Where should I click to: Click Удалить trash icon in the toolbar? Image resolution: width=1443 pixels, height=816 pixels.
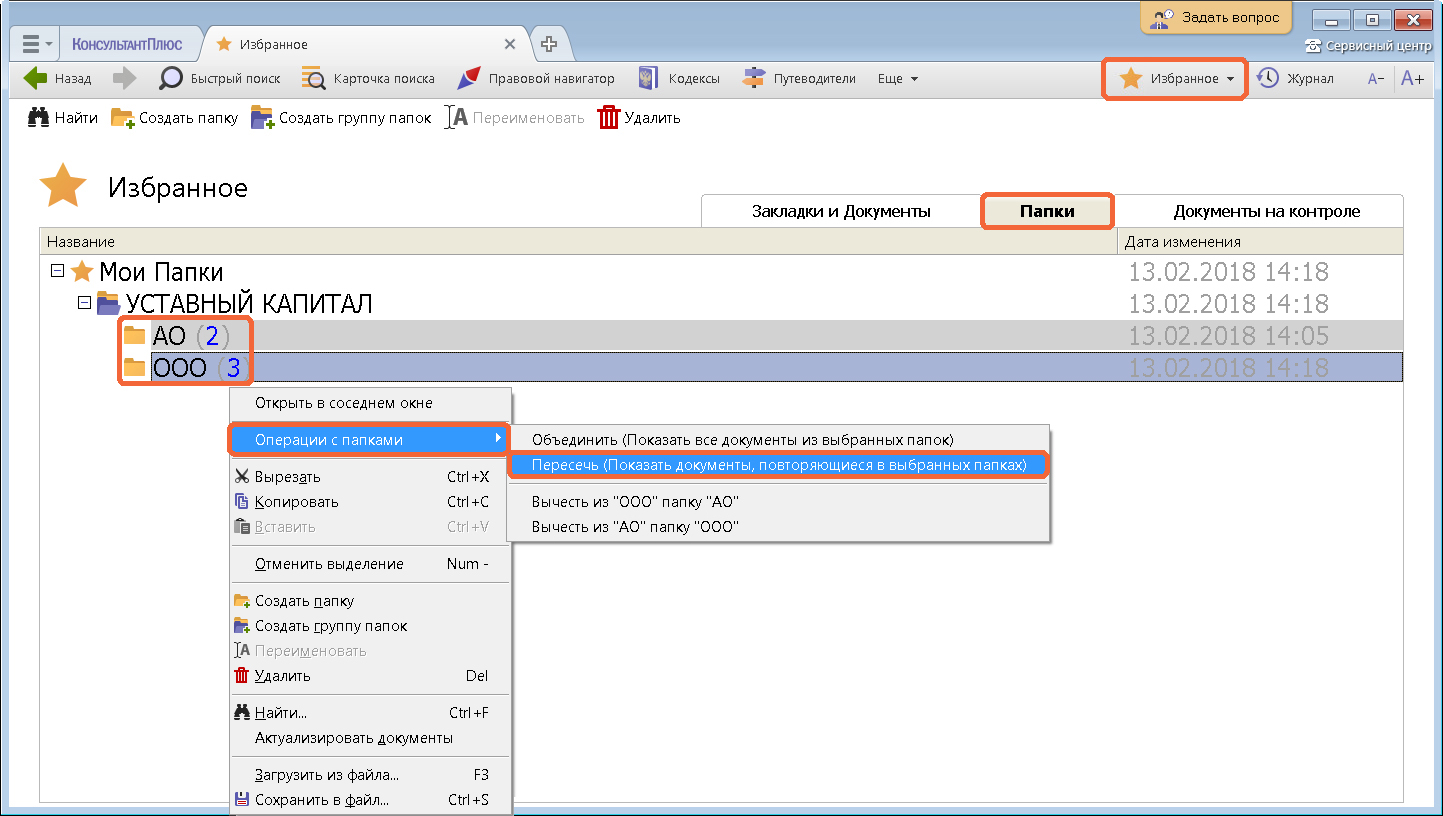(639, 117)
